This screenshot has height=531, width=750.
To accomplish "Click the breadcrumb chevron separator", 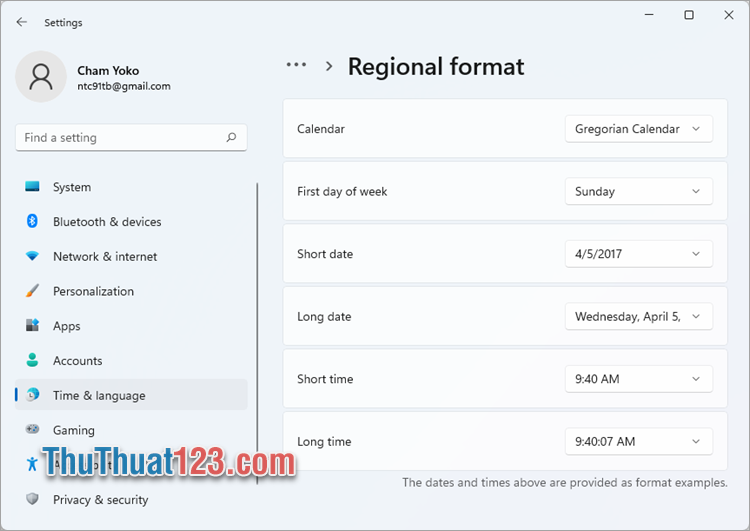I will point(329,66).
